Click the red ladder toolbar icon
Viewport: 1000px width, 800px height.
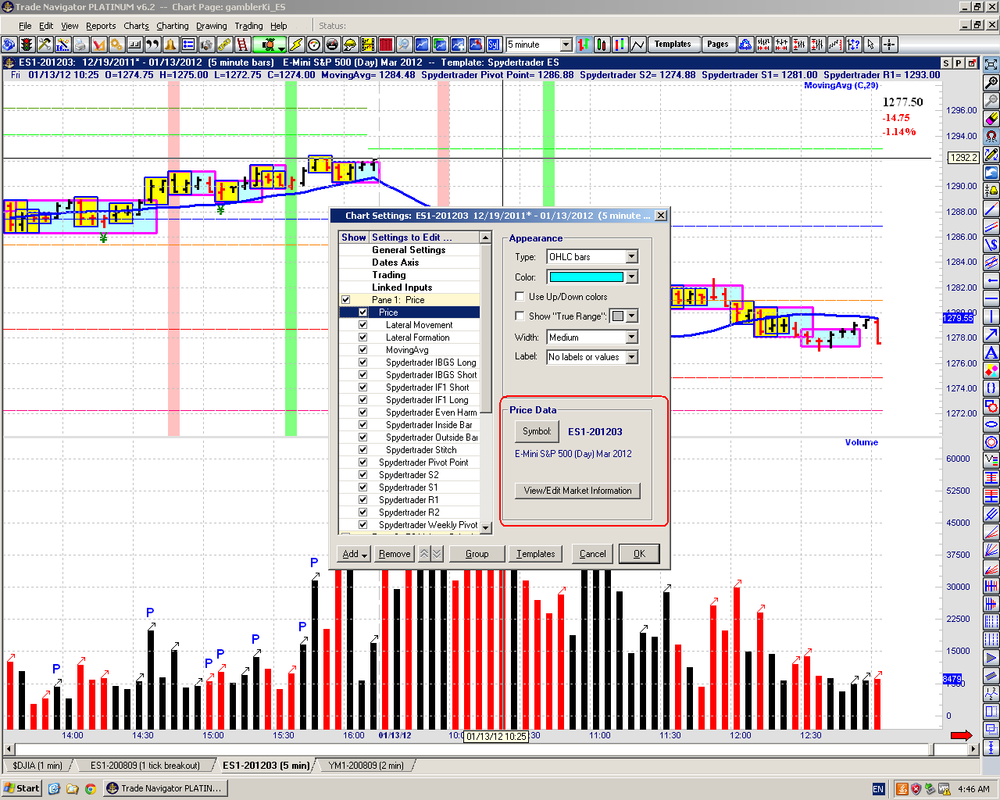pyautogui.click(x=242, y=45)
